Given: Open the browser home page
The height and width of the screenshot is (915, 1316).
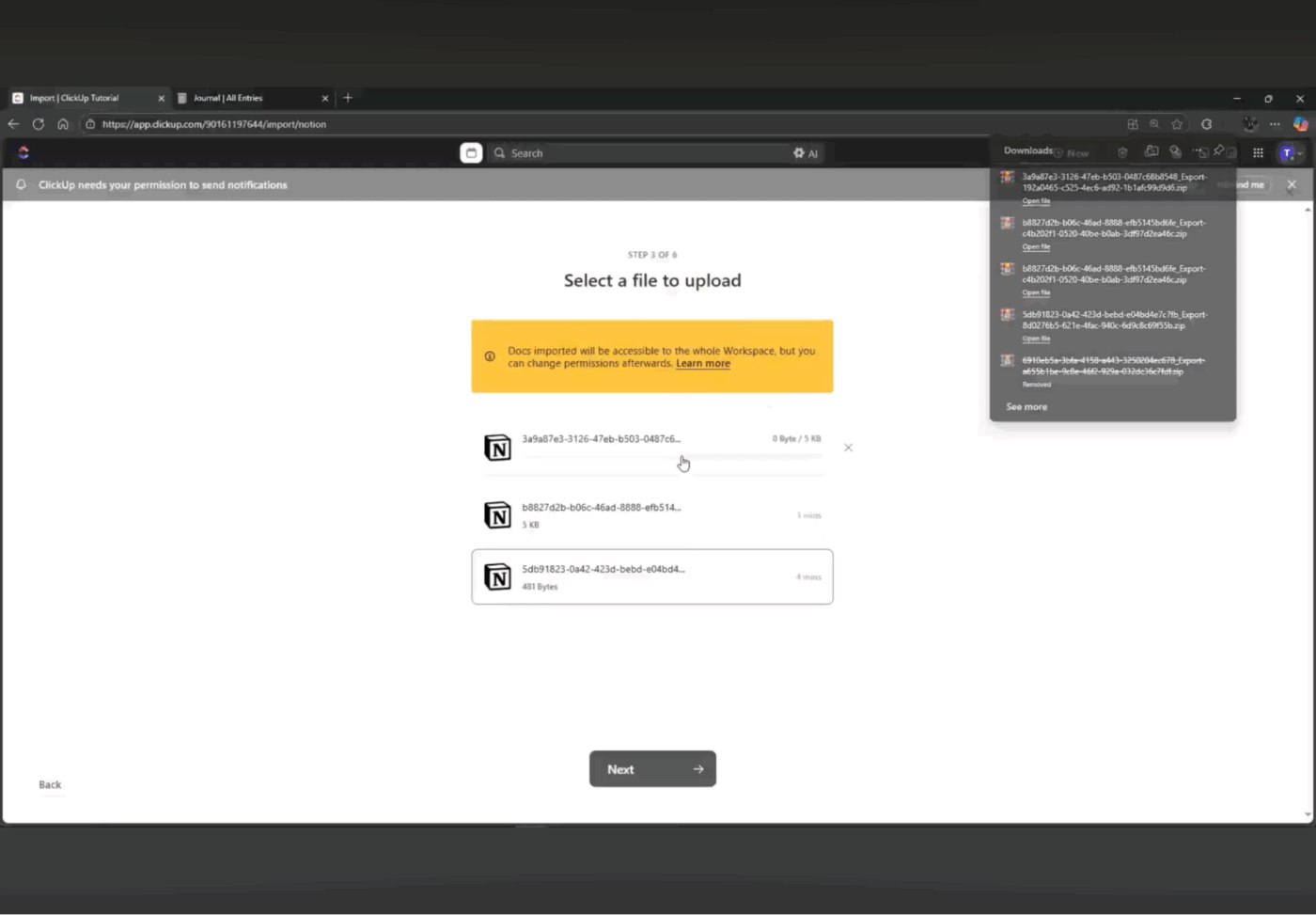Looking at the screenshot, I should pos(63,123).
